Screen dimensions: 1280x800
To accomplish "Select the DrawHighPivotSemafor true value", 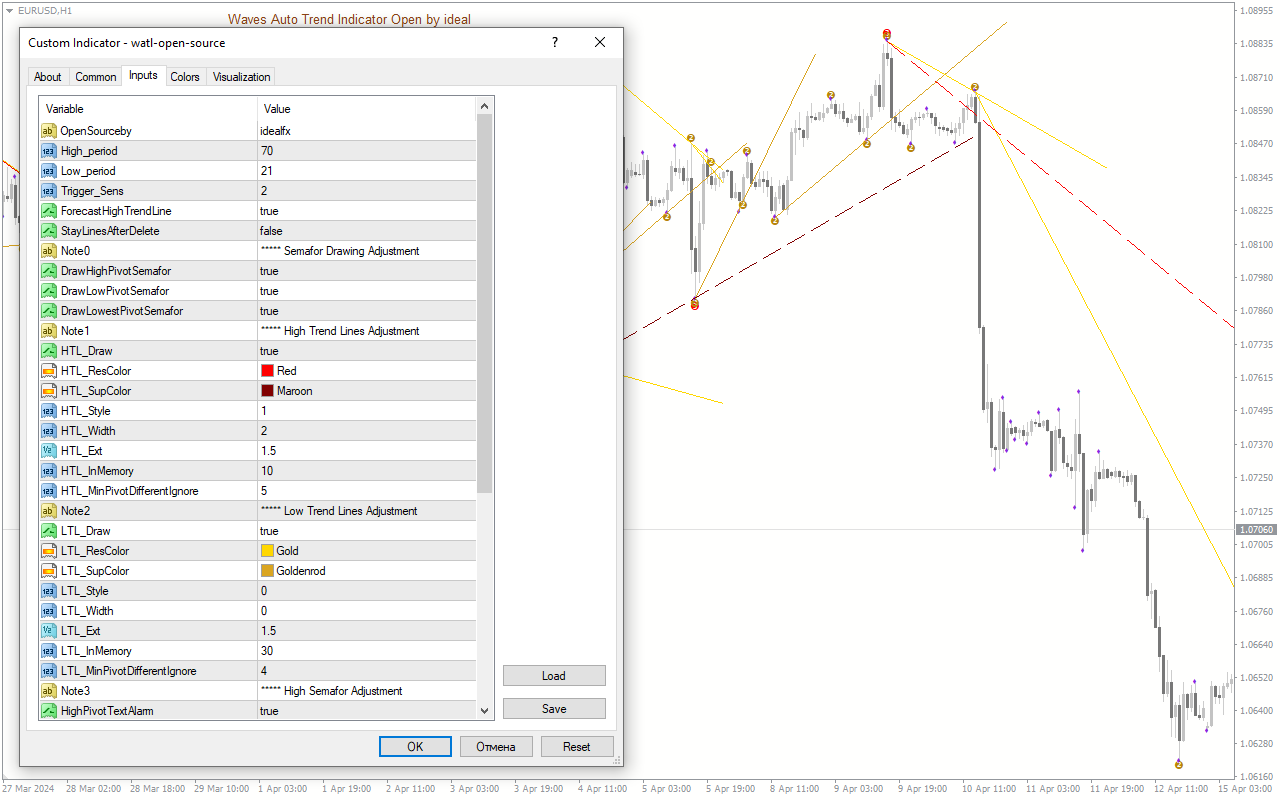I will coord(269,271).
